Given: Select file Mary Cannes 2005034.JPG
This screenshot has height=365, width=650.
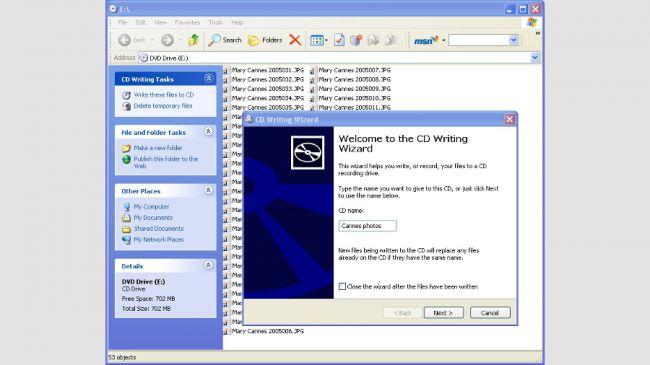Looking at the screenshot, I should tap(267, 98).
